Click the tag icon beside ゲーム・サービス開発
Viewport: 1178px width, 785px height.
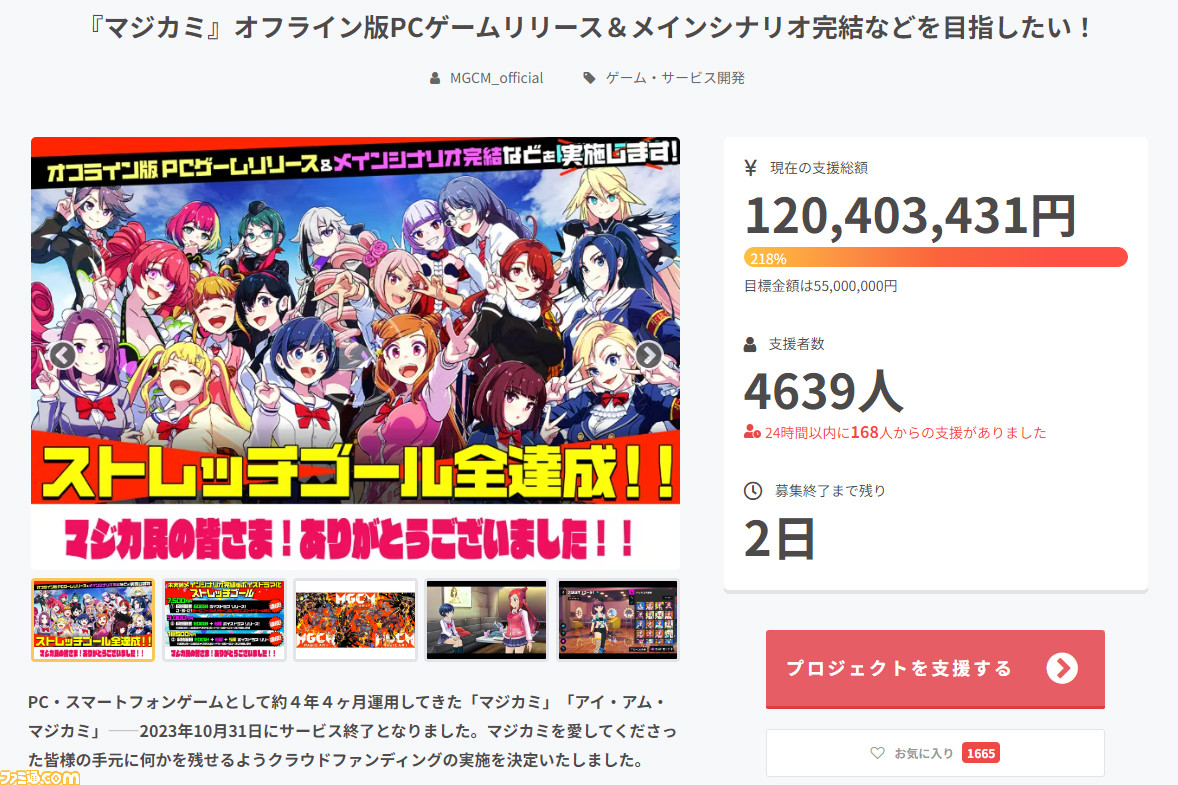(590, 78)
